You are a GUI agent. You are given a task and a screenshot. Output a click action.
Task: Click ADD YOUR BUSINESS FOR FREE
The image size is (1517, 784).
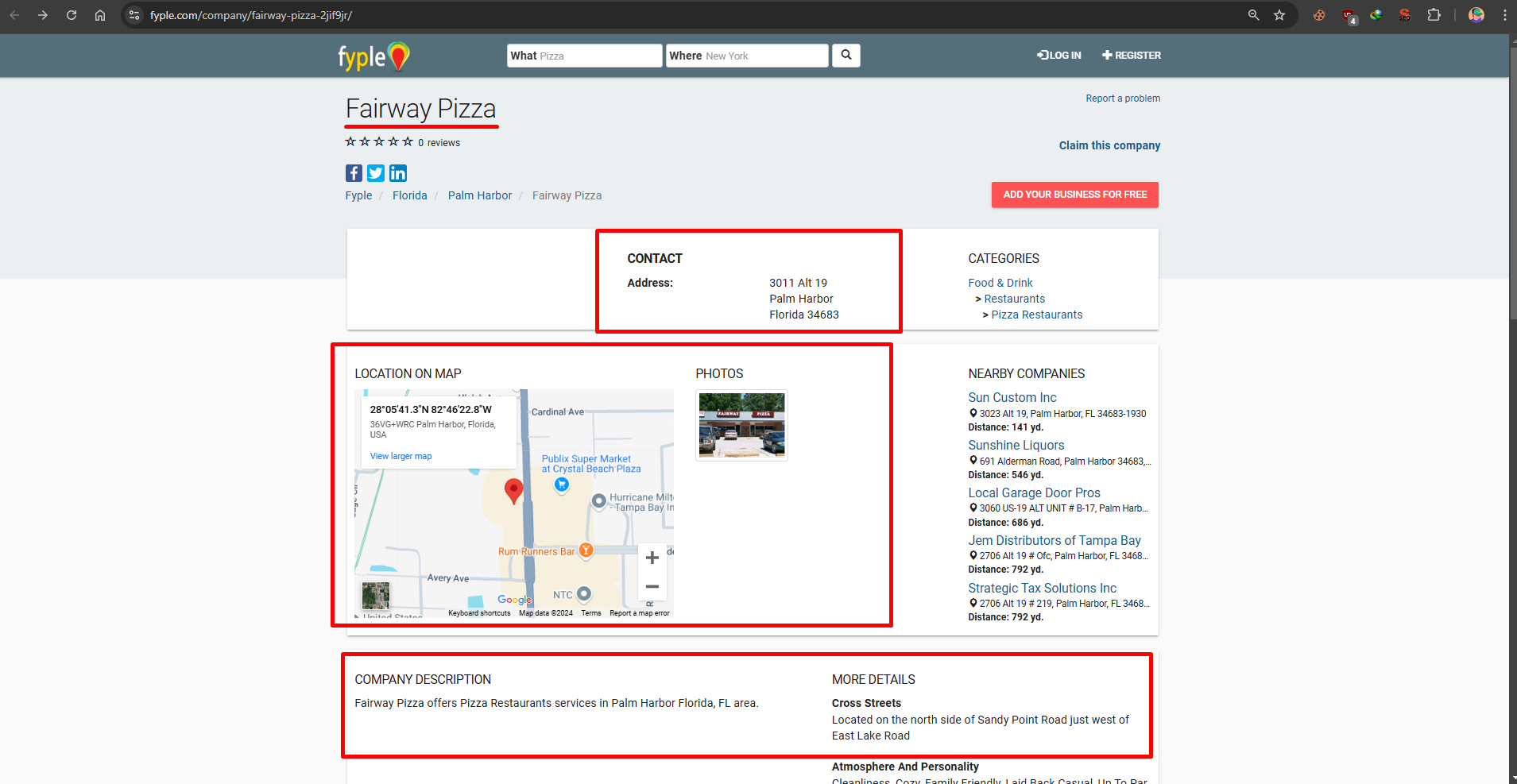(1074, 195)
